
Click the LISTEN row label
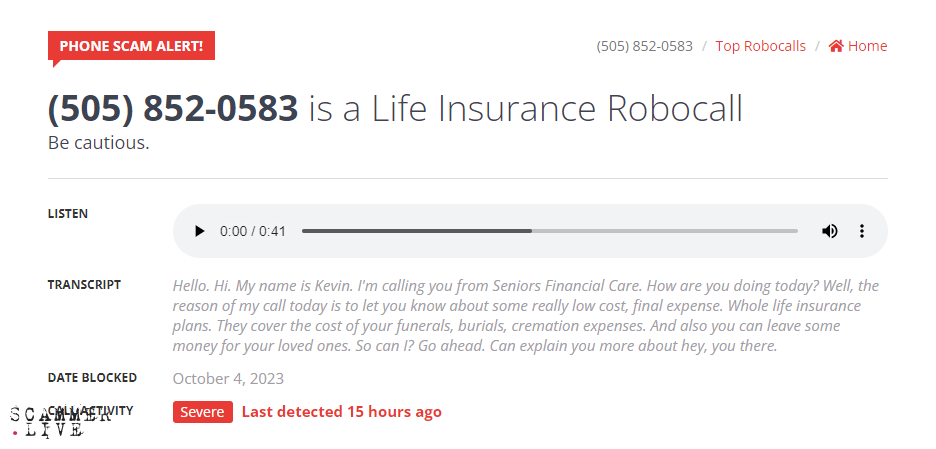(x=68, y=214)
